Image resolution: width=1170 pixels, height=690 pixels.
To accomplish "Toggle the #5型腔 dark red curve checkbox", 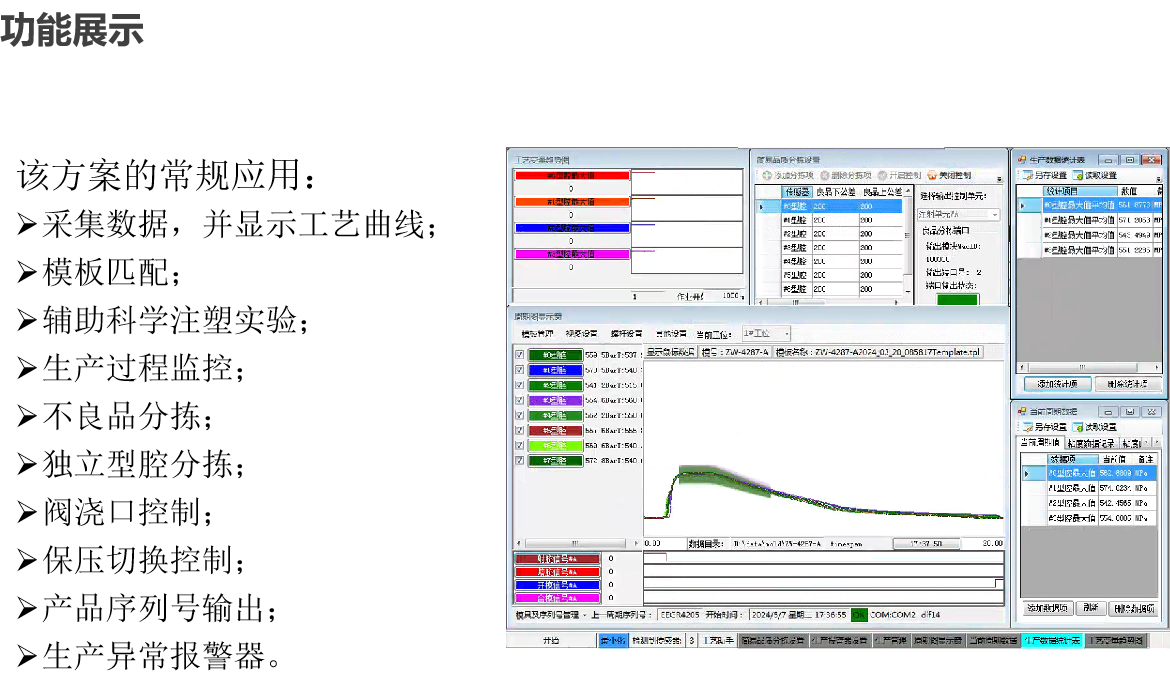I will 519,430.
